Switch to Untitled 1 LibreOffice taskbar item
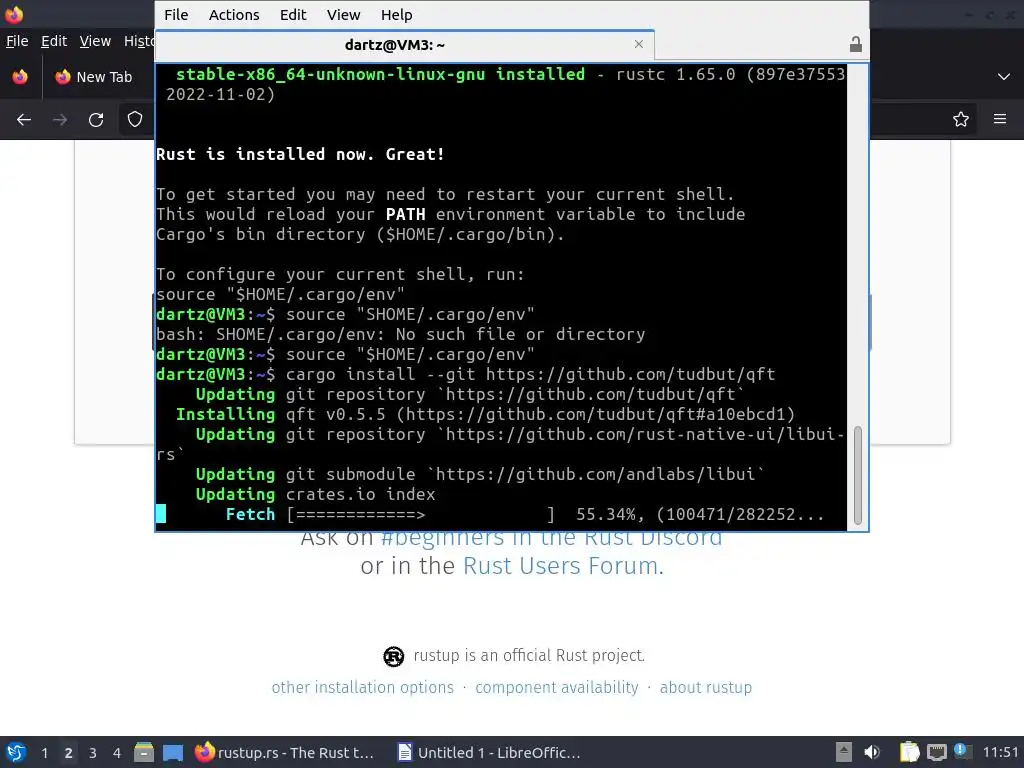The image size is (1024, 768). (x=488, y=752)
